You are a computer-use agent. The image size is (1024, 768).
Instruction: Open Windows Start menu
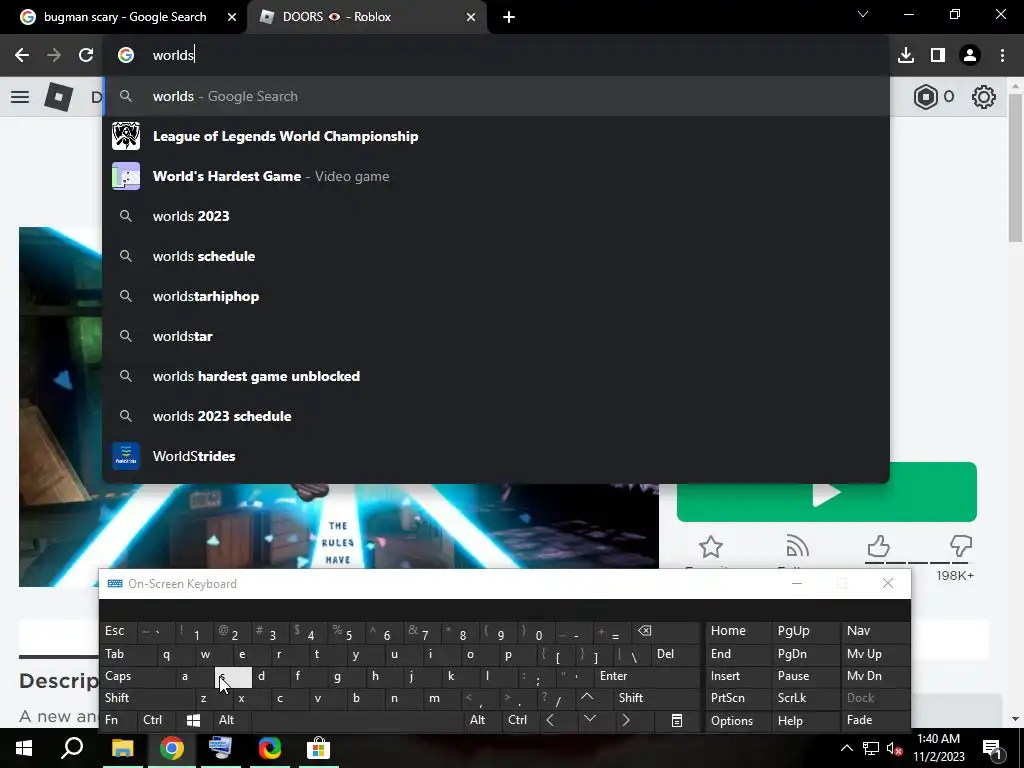coord(24,748)
